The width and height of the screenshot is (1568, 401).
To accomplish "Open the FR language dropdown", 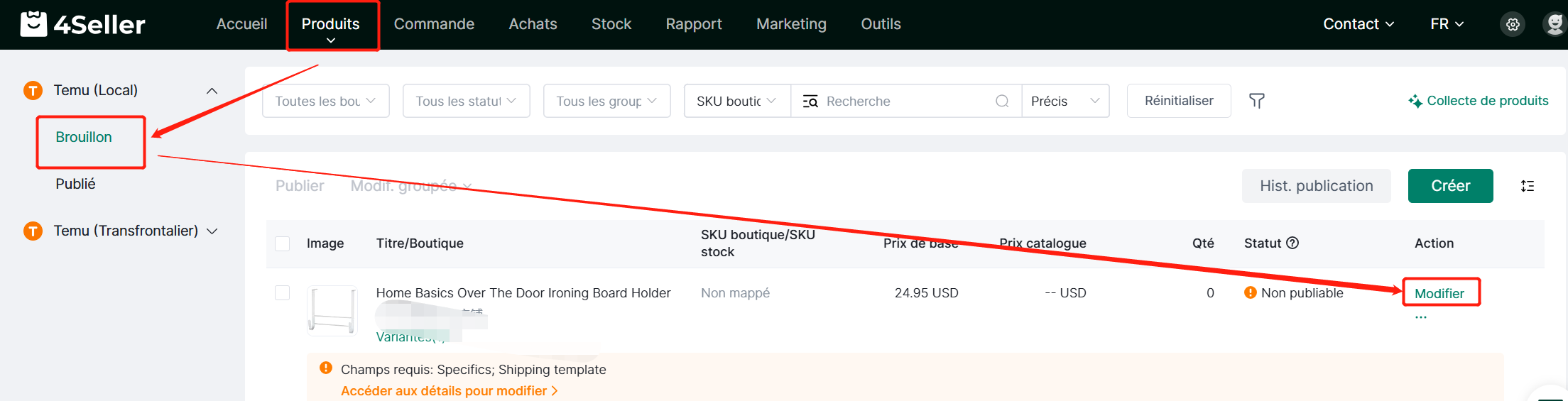I will coord(1447,24).
